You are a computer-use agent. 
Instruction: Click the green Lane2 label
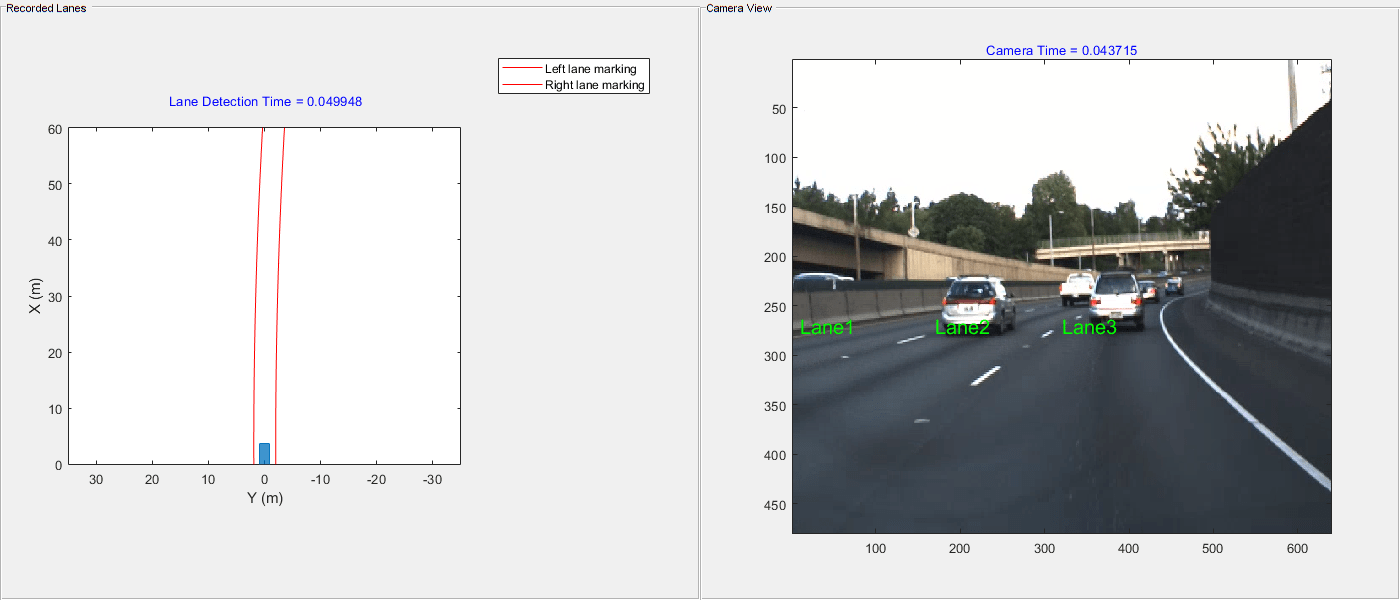coord(962,327)
